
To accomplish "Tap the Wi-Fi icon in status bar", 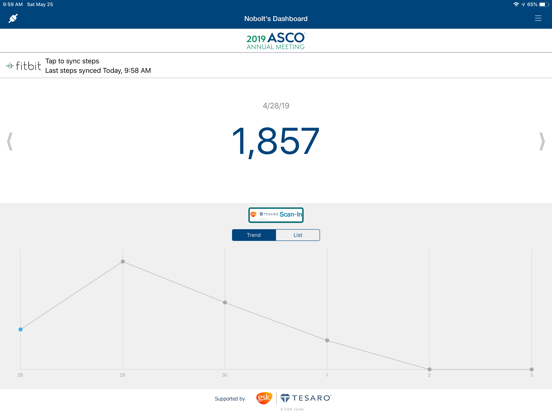I will coord(516,5).
